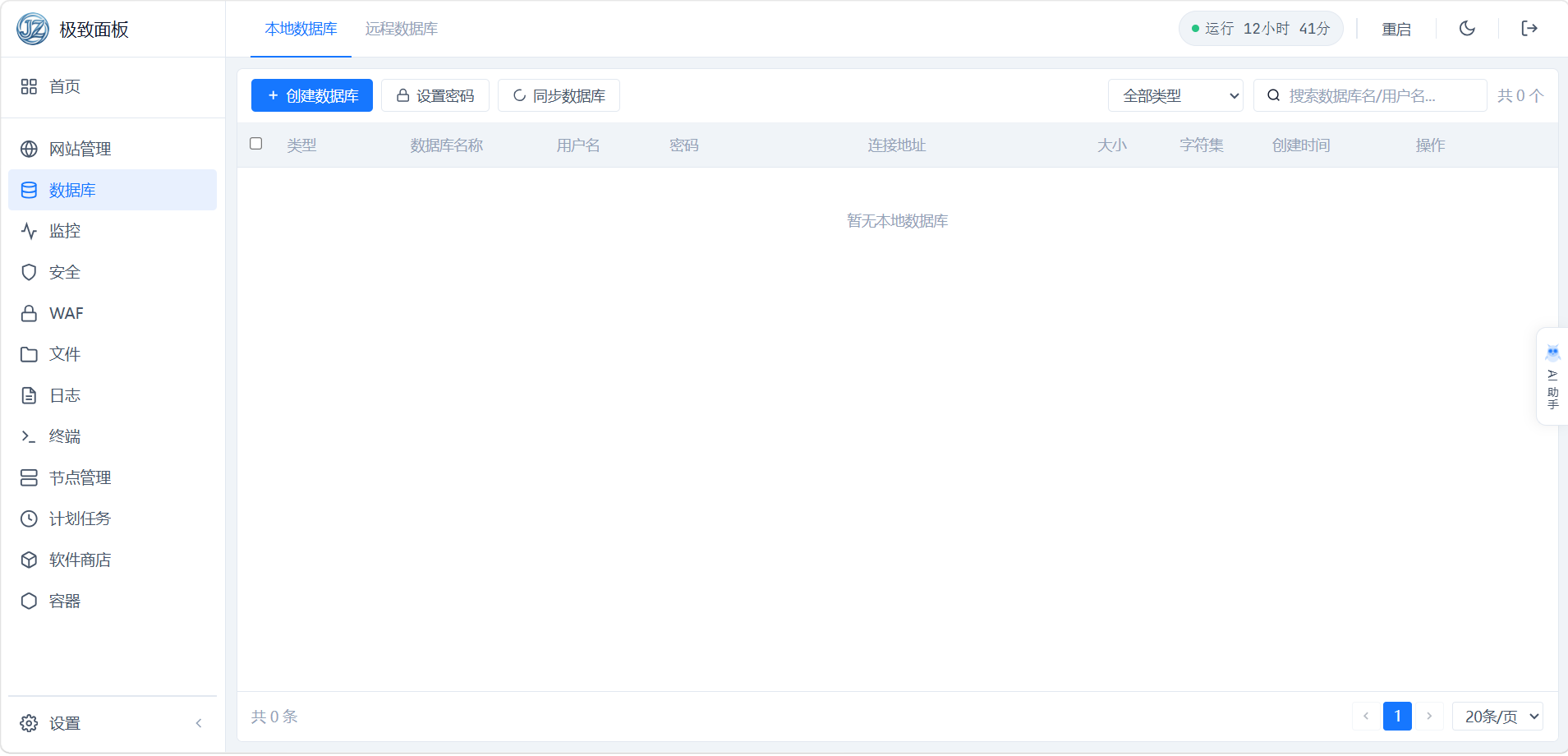Click the 重启 button in header
This screenshot has width=1568, height=756.
pyautogui.click(x=1396, y=29)
